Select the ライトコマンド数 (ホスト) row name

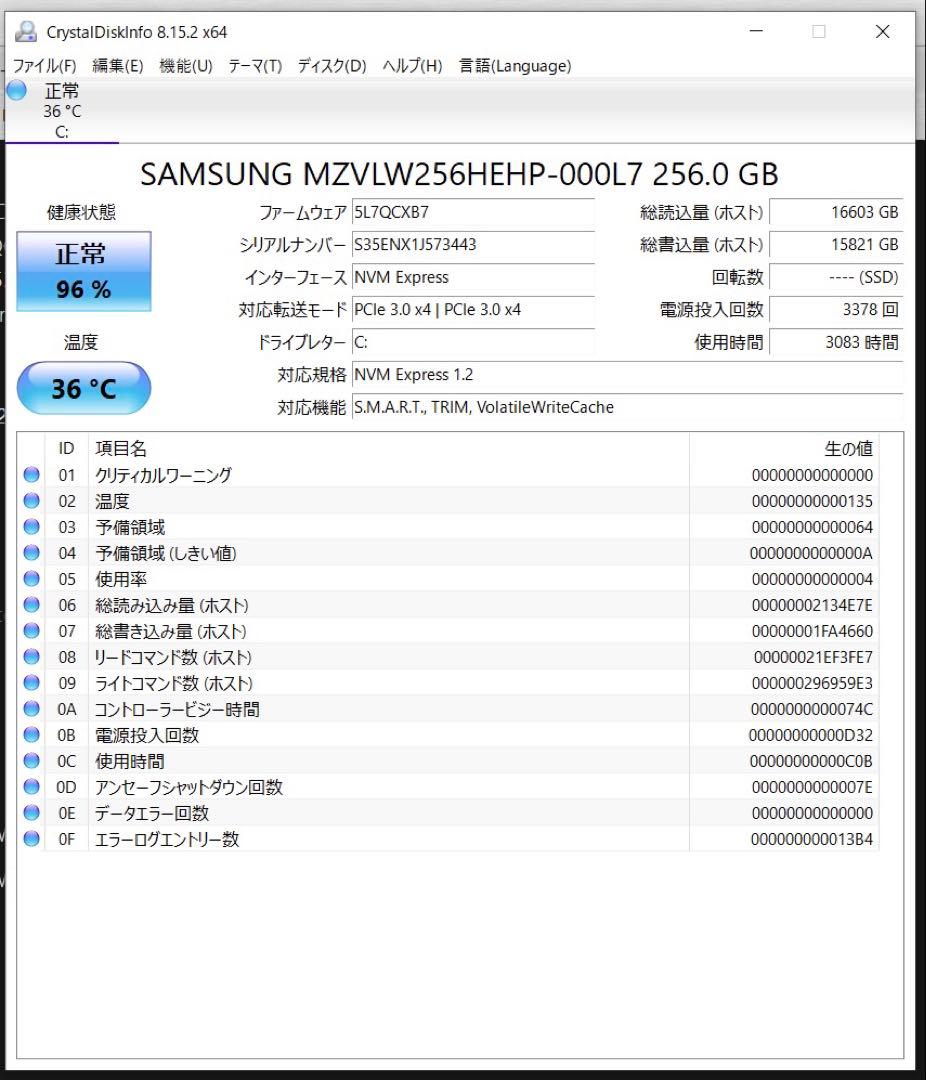[174, 683]
